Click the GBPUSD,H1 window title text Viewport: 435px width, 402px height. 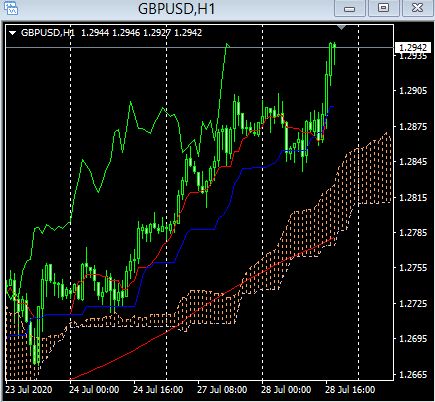coord(176,9)
